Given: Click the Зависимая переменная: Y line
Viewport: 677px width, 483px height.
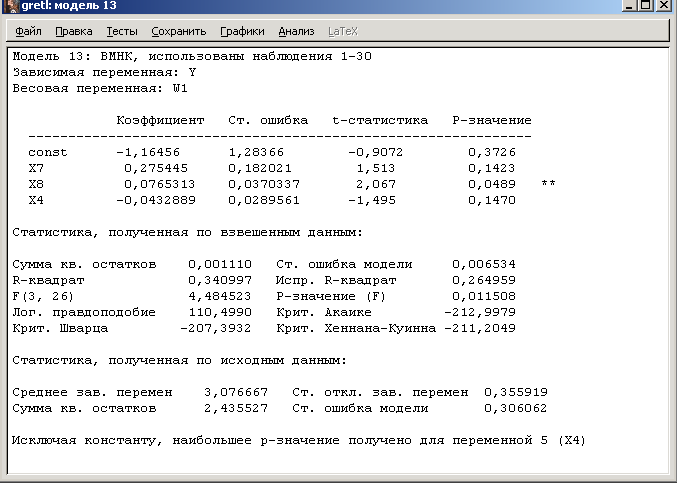Looking at the screenshot, I should (104, 73).
